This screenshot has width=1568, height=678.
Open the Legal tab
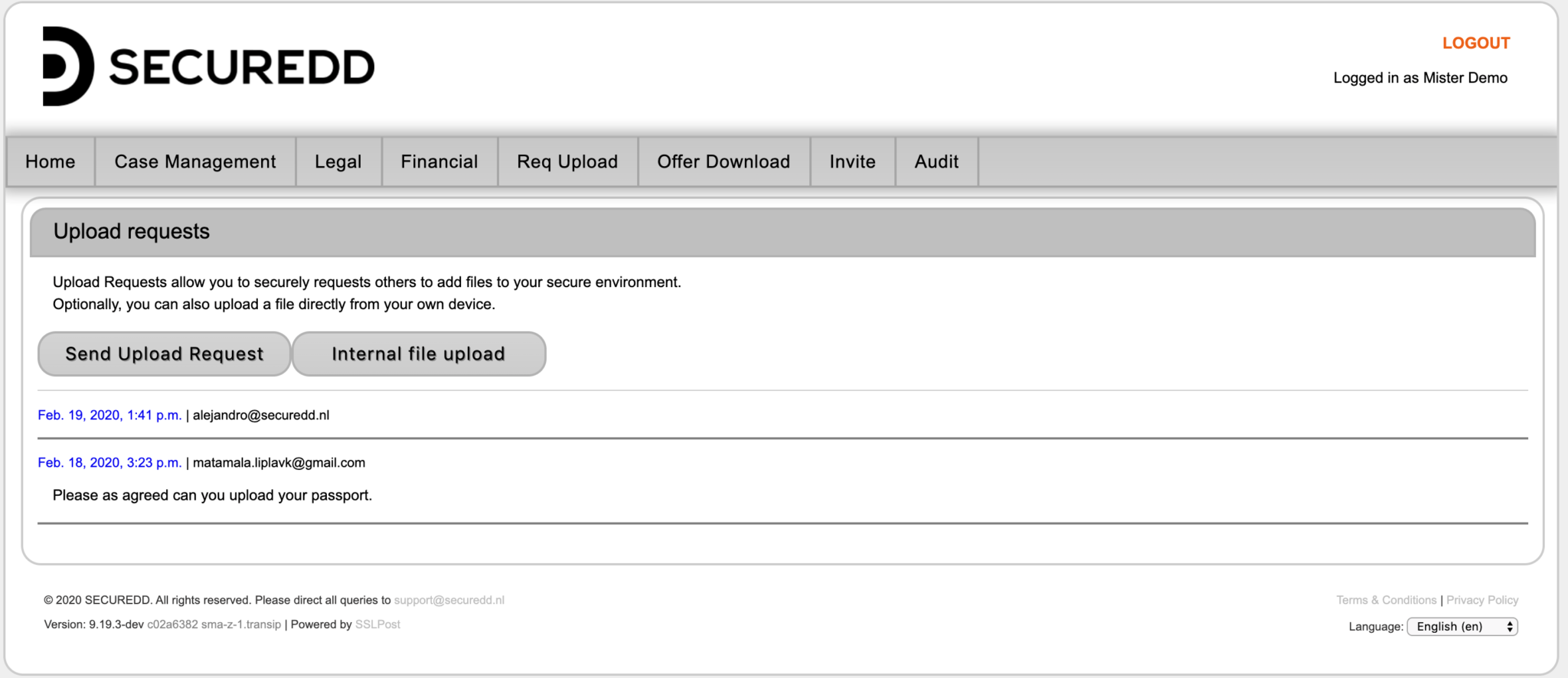coord(338,161)
